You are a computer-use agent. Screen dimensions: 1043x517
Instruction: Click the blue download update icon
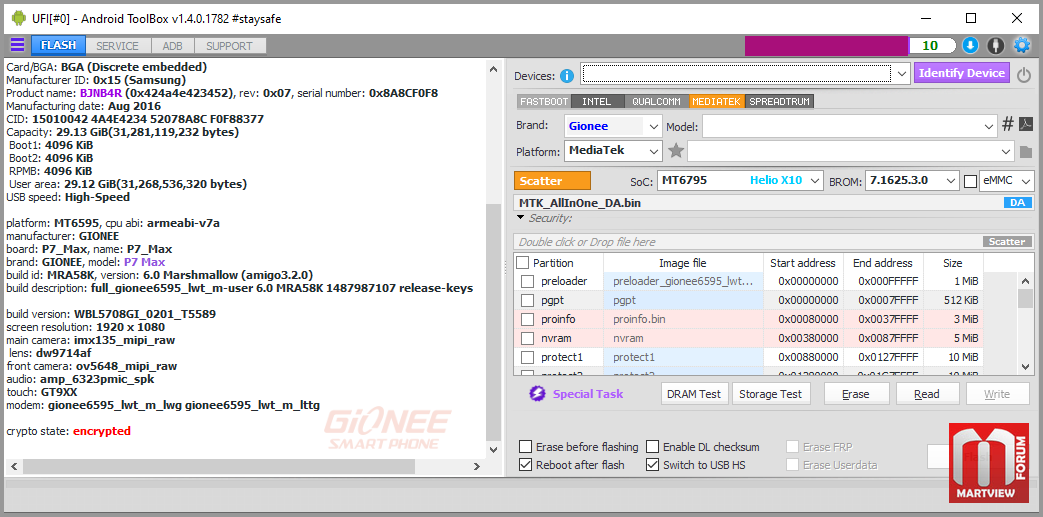pyautogui.click(x=970, y=45)
